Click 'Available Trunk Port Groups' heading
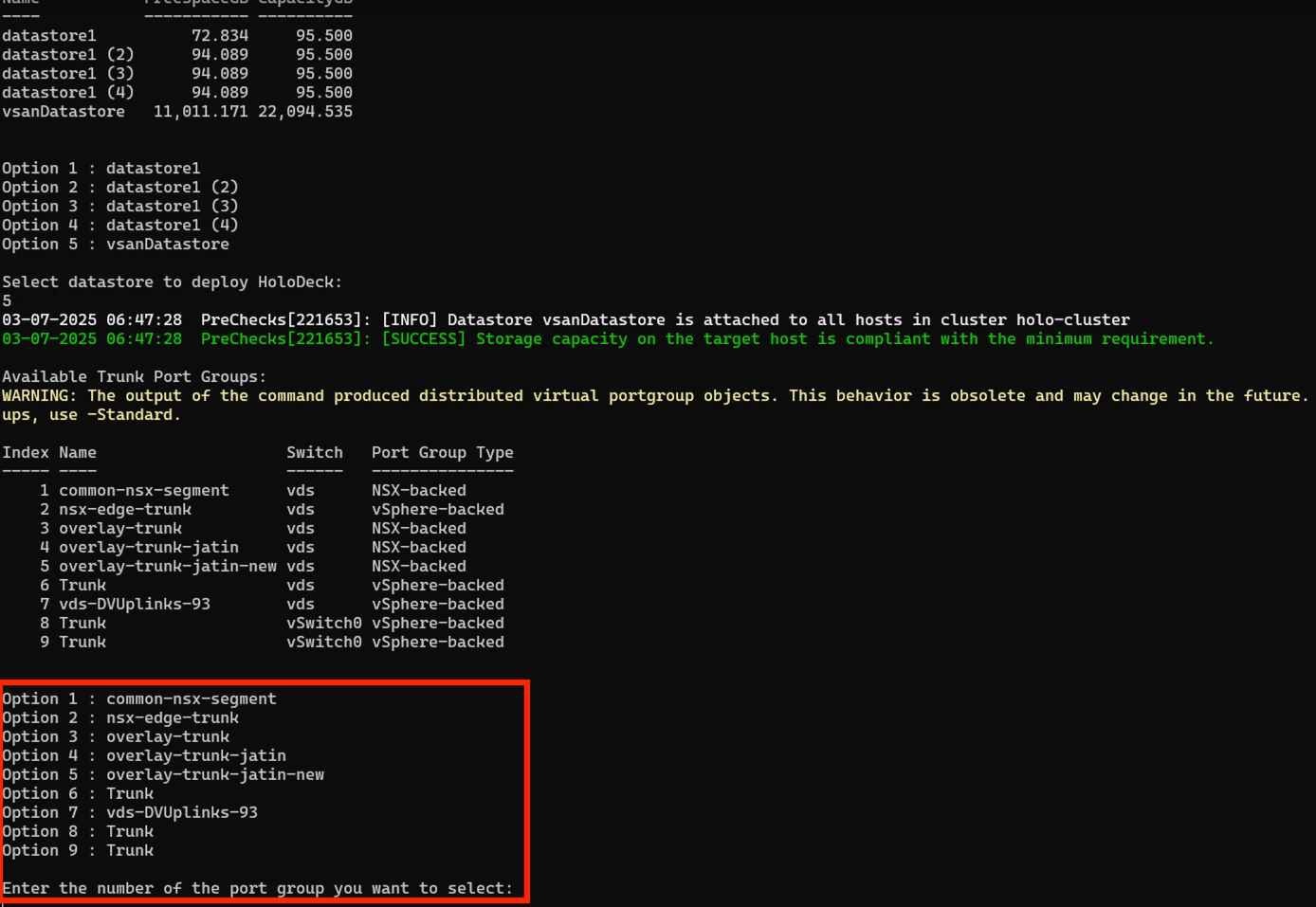This screenshot has width=1316, height=907. [134, 376]
